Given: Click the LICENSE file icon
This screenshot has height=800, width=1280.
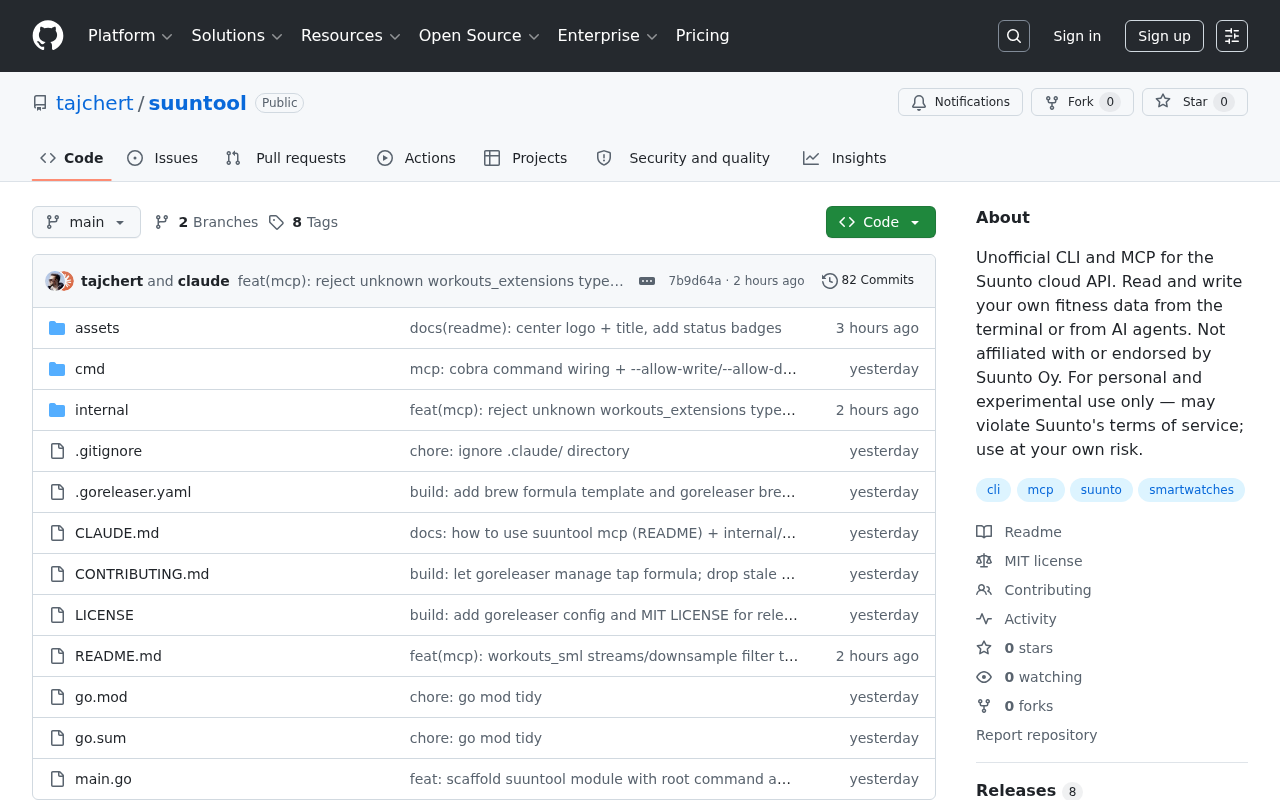Looking at the screenshot, I should click(x=57, y=615).
